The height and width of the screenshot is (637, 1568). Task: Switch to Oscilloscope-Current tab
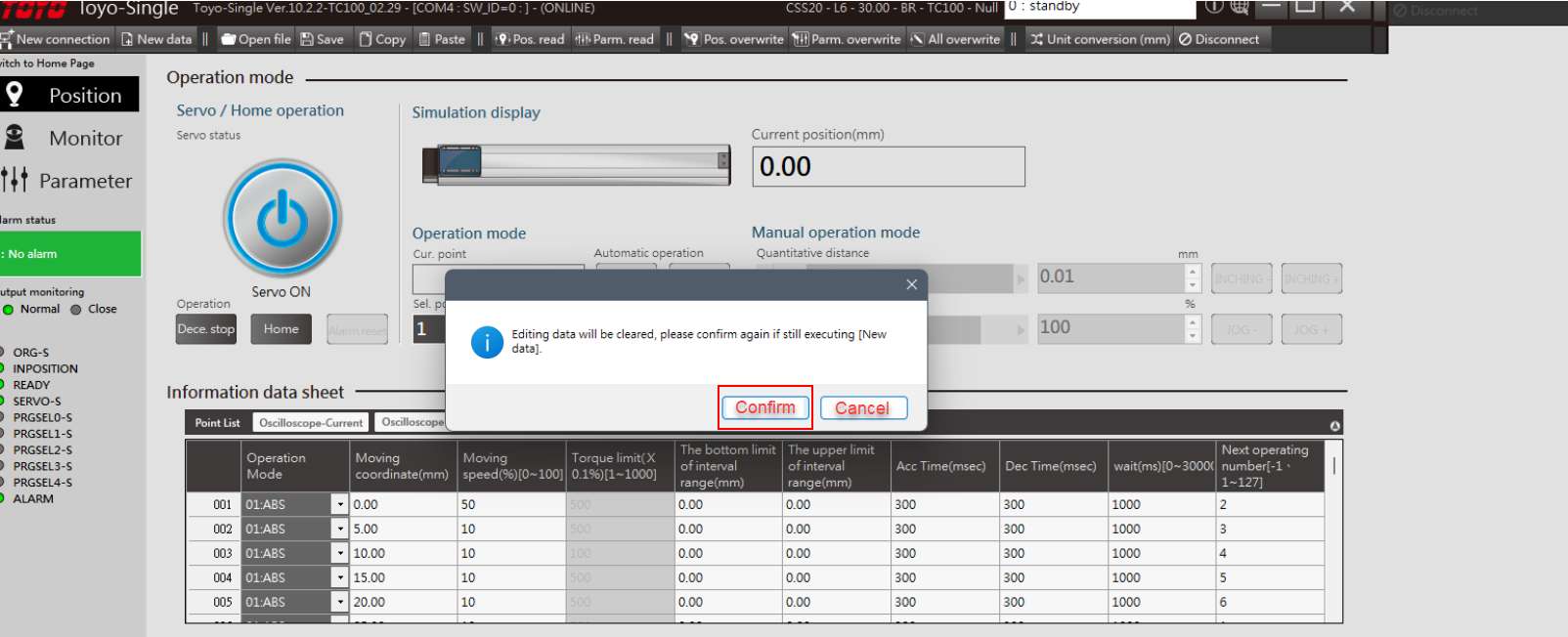click(311, 422)
